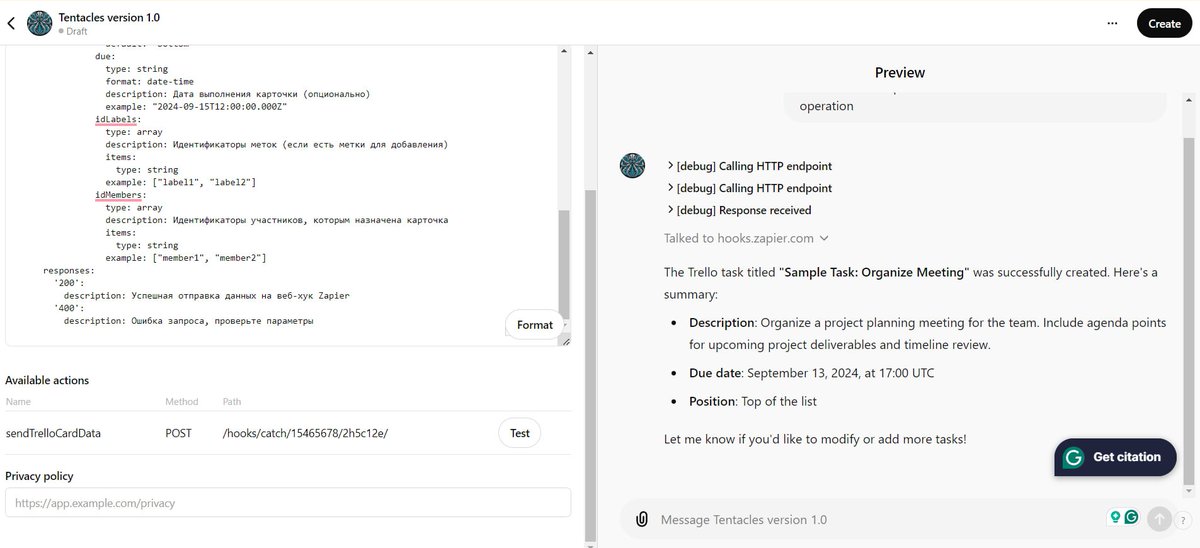Click the Format button in schema editor

pyautogui.click(x=535, y=325)
